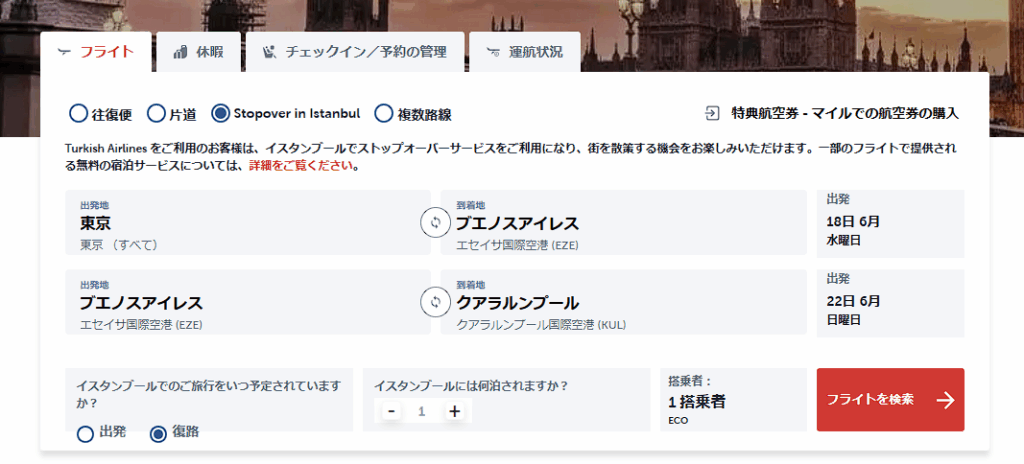Click the 詳細をご覧ください link
This screenshot has width=1024, height=464.
point(304,166)
